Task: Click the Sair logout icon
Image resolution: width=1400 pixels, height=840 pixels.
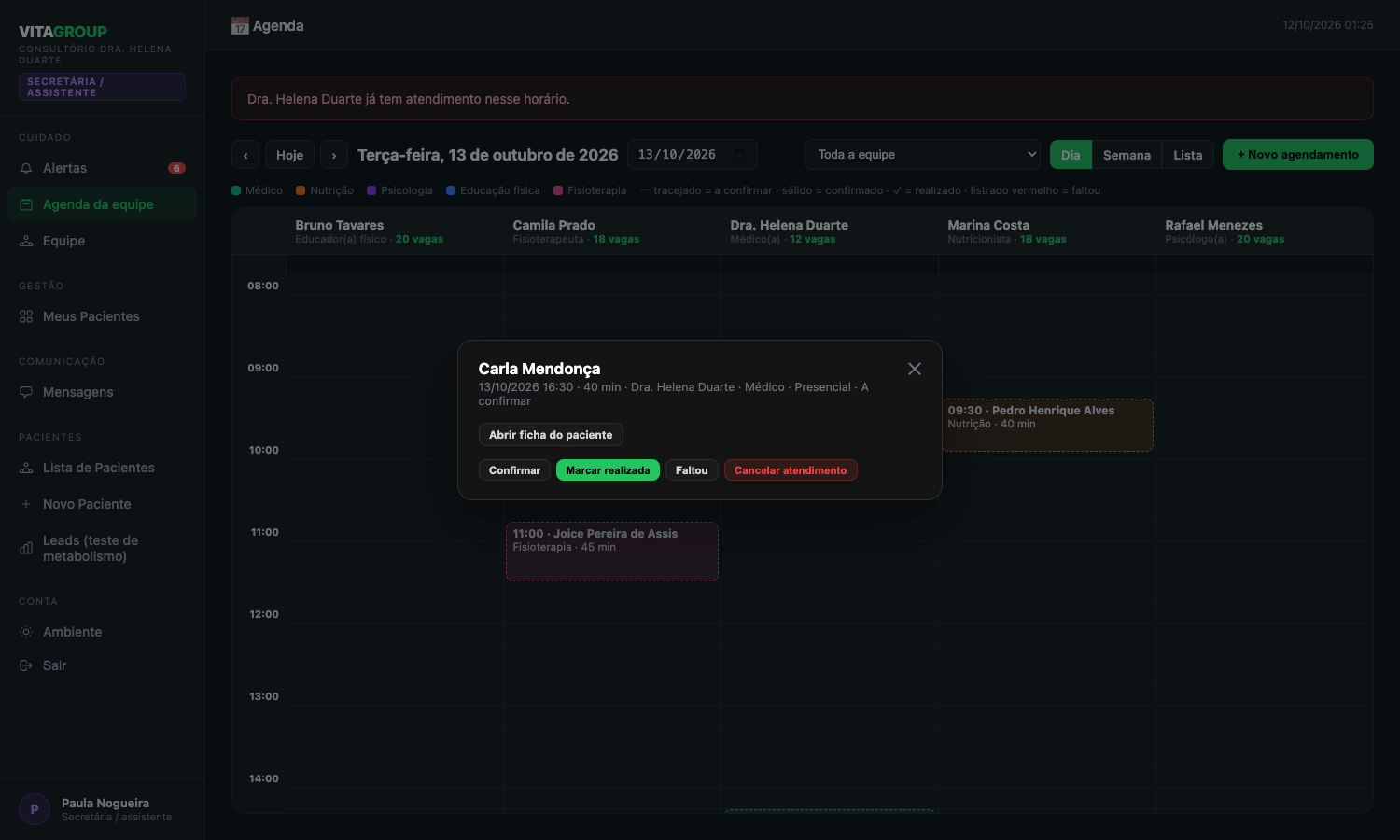Action: click(26, 666)
